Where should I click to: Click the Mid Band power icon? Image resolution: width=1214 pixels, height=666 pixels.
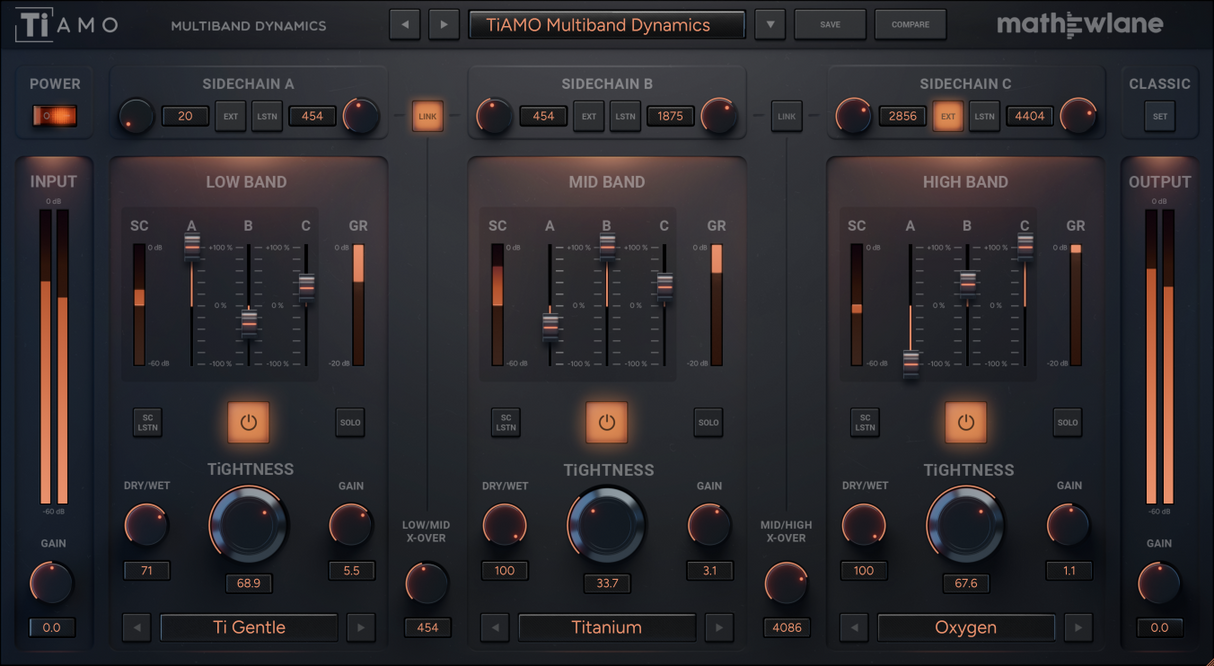click(607, 422)
